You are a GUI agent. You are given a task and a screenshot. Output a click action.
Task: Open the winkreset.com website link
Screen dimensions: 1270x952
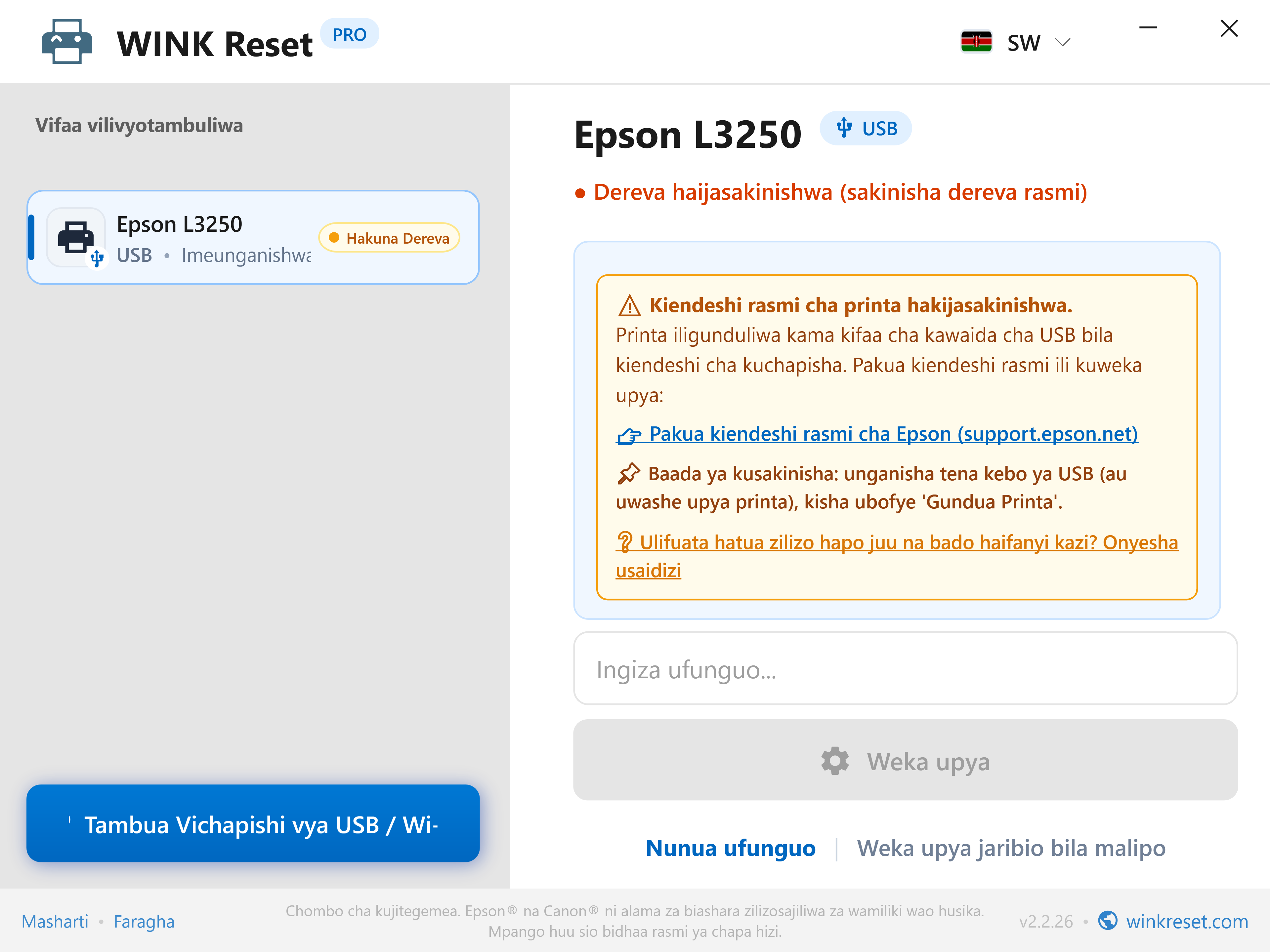pos(1187,922)
